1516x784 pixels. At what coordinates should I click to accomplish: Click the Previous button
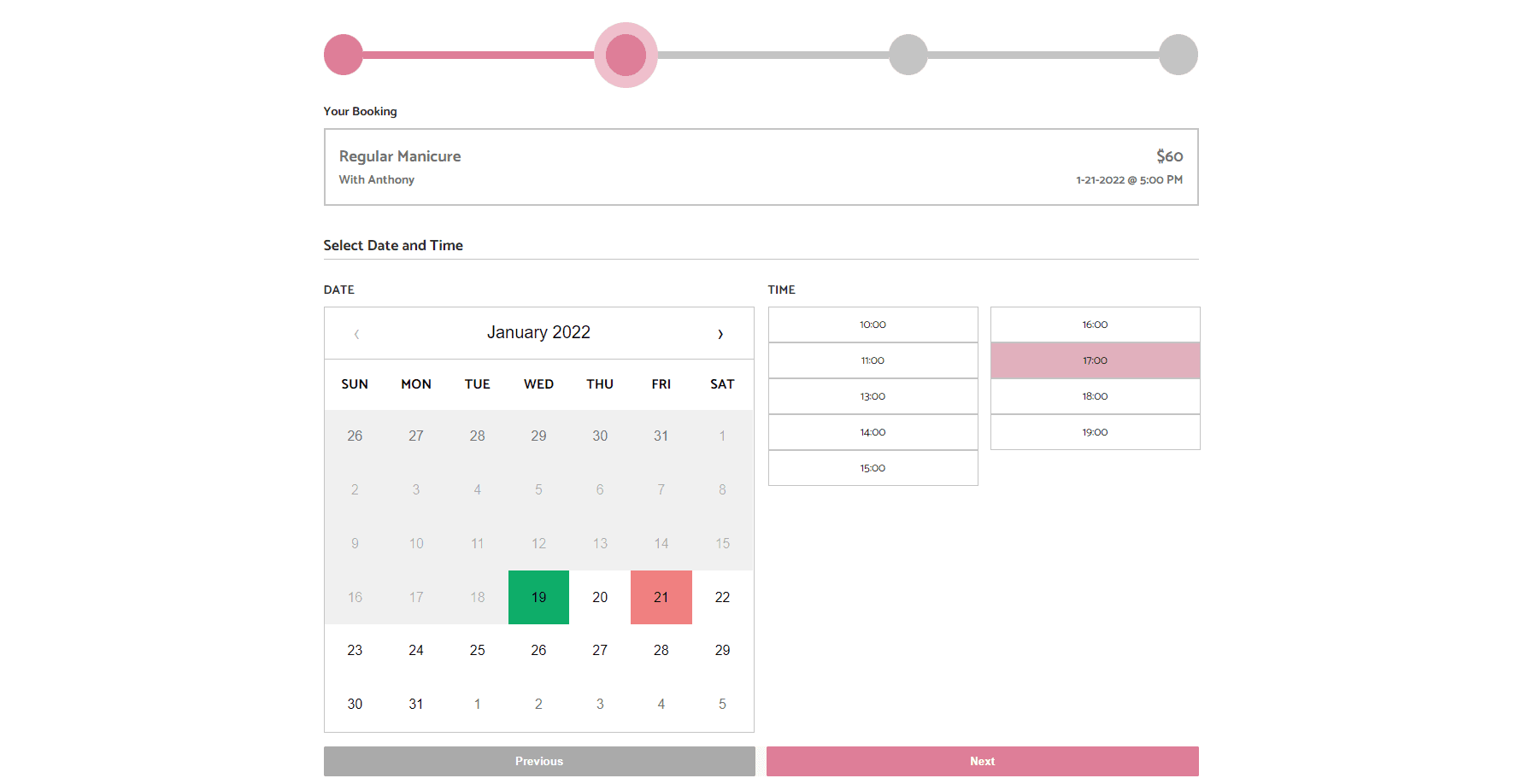539,761
